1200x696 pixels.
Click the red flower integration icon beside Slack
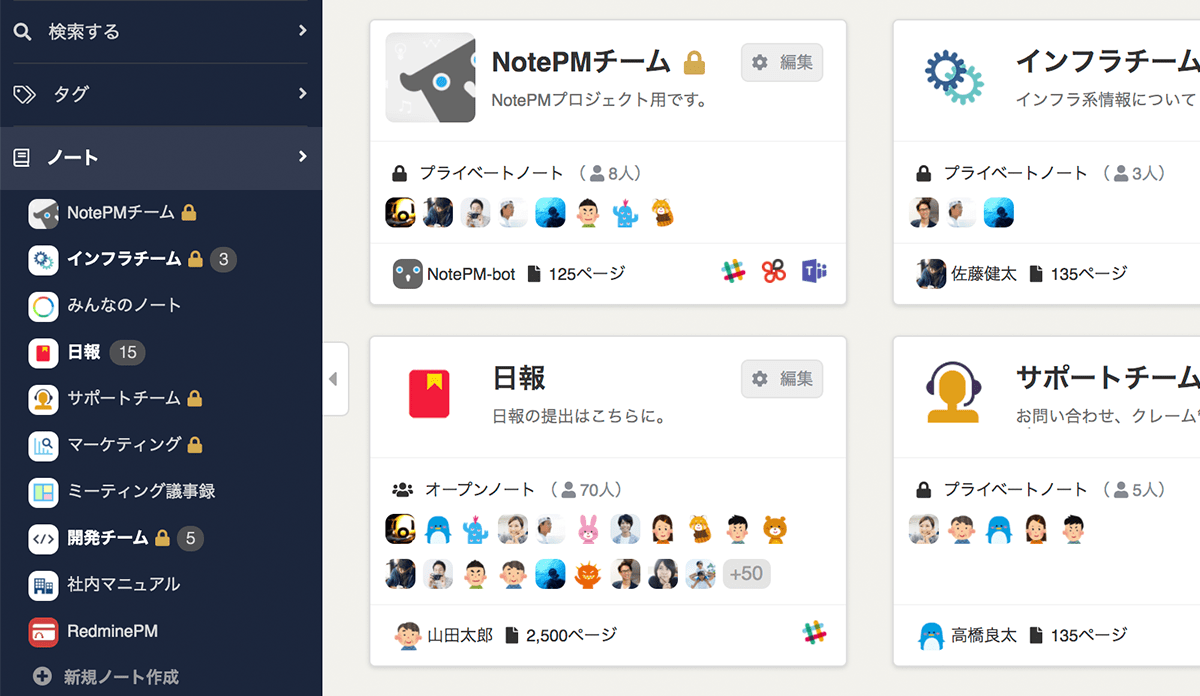773,272
